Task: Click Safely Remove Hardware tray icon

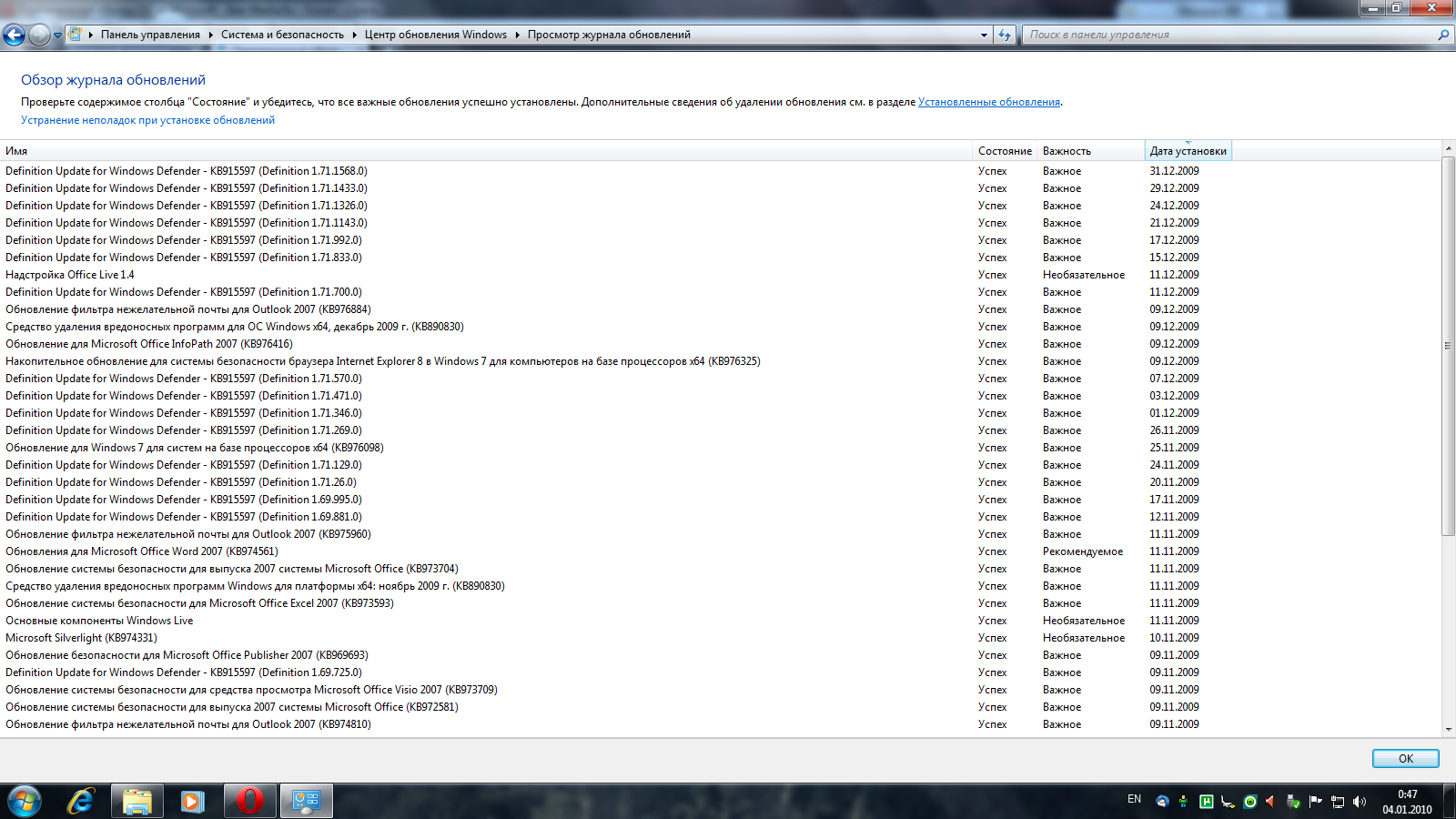Action: pos(1293,802)
